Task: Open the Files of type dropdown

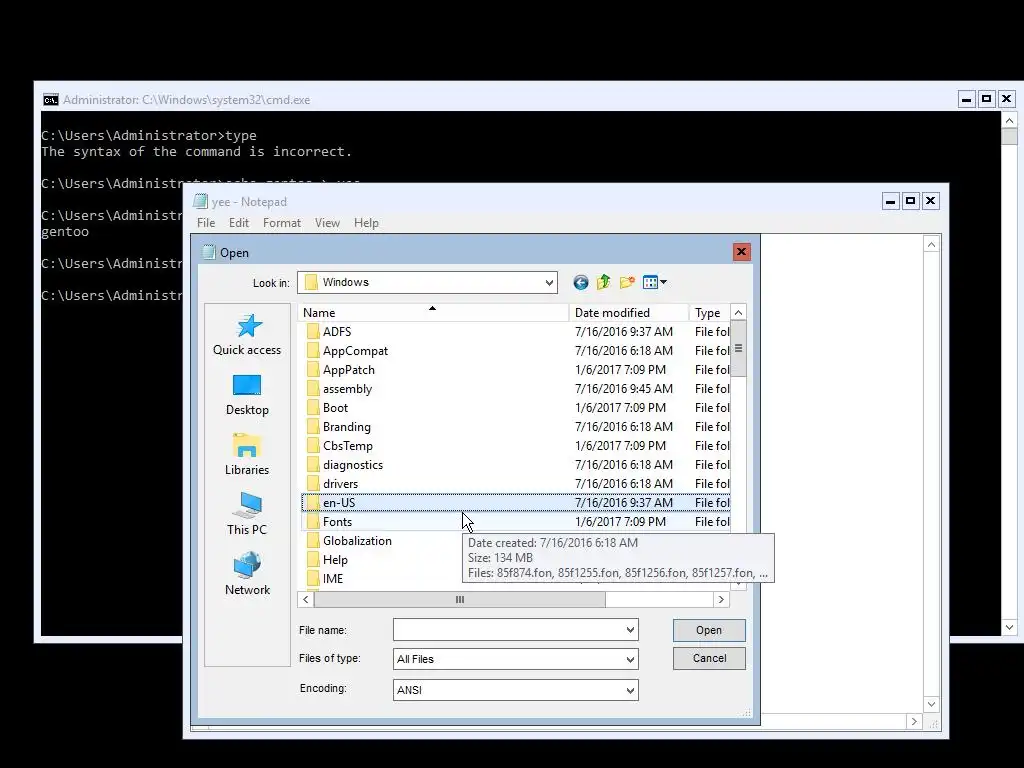Action: [x=630, y=660]
